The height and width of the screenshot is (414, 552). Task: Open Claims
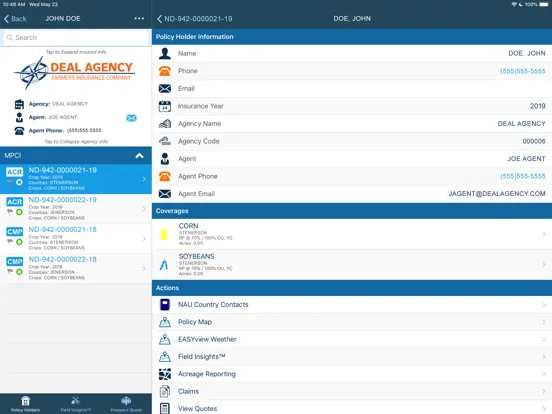[352, 391]
